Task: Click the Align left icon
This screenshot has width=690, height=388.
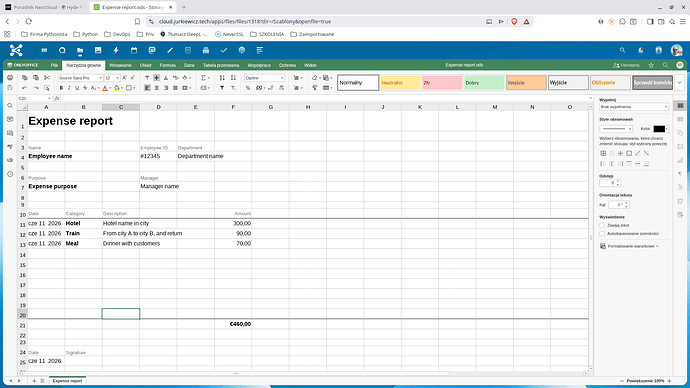Action: pyautogui.click(x=147, y=88)
